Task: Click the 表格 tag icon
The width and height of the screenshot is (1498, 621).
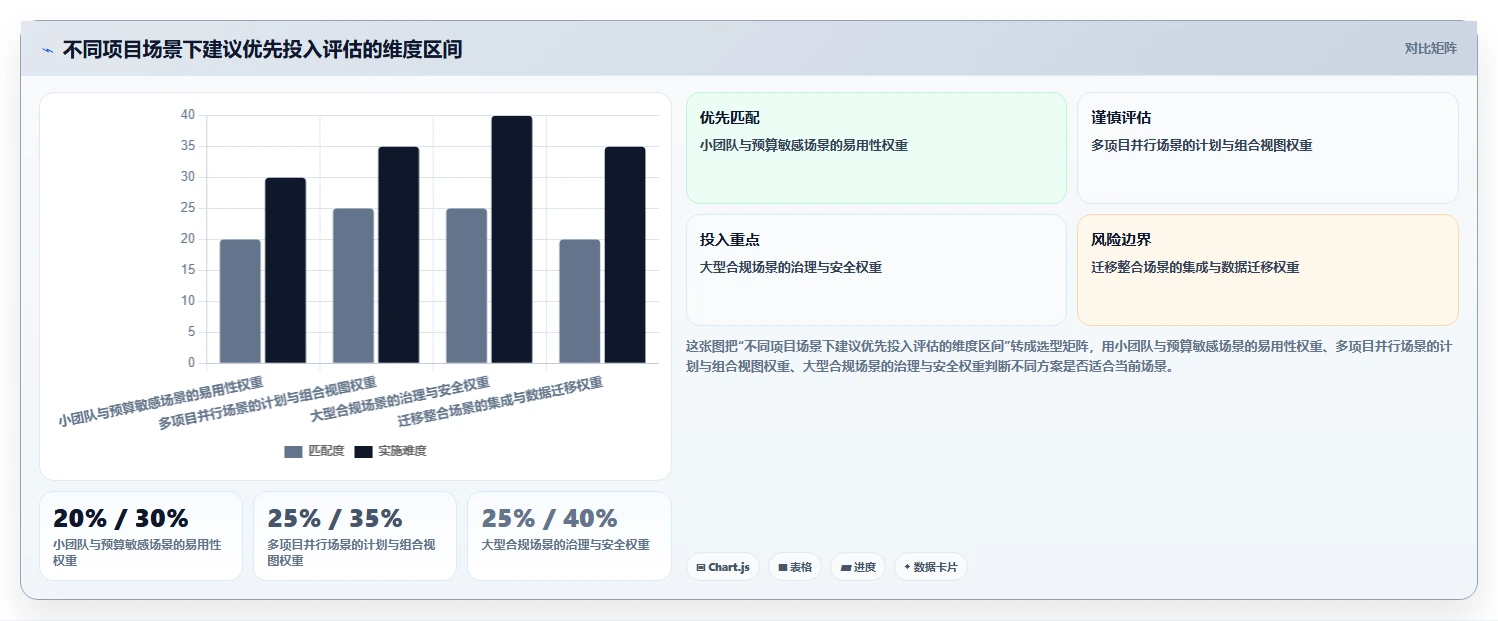Action: [x=783, y=567]
